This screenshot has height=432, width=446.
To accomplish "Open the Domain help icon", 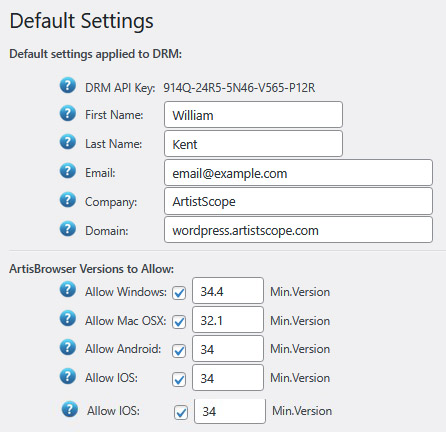I will point(68,229).
